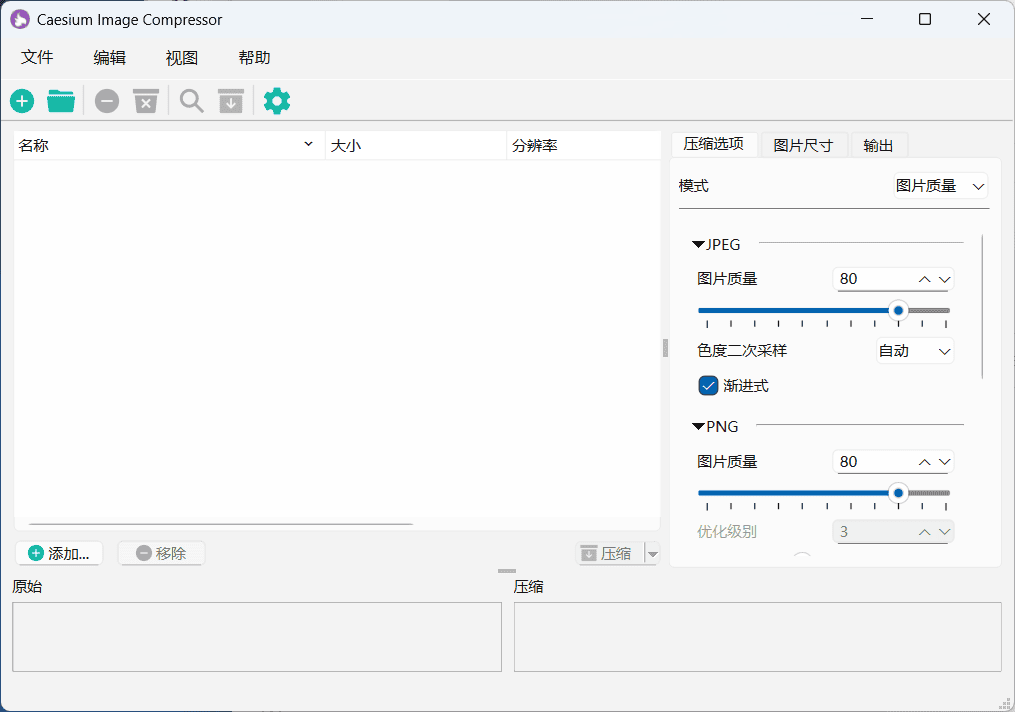Switch to the 输出 tab
Screen dimensions: 1015x712
[x=878, y=145]
